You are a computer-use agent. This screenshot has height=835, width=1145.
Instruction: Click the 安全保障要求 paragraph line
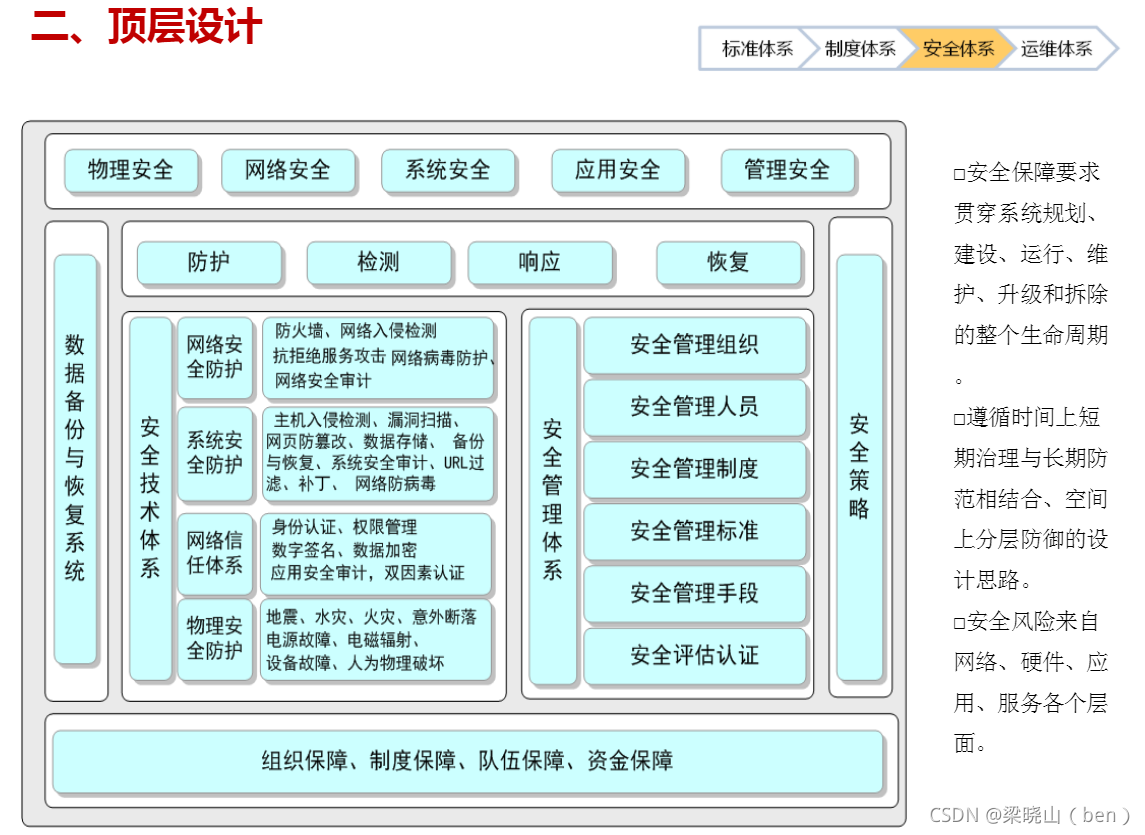(1027, 172)
